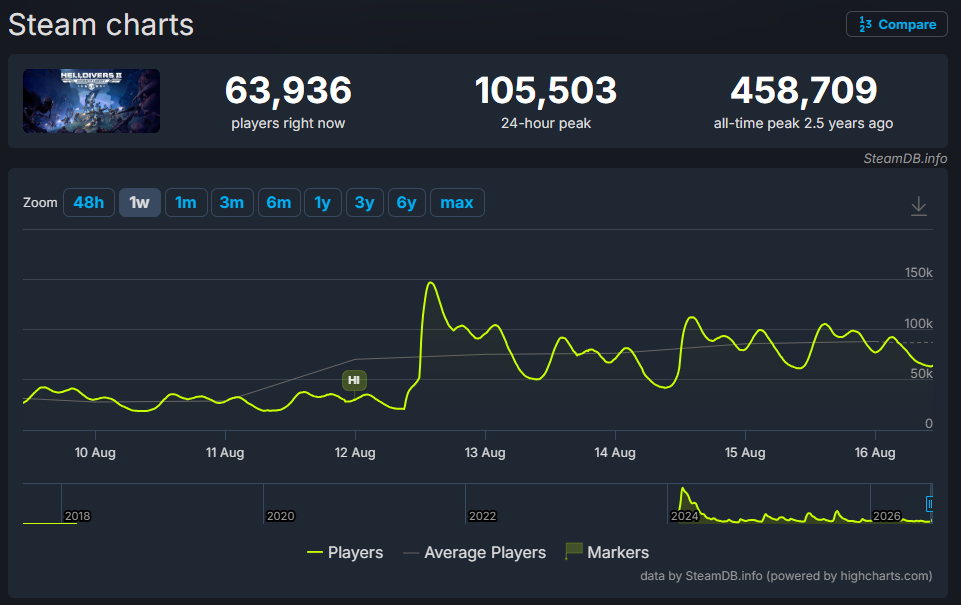Toggle Average Players series in legend
This screenshot has width=961, height=605.
[x=474, y=552]
